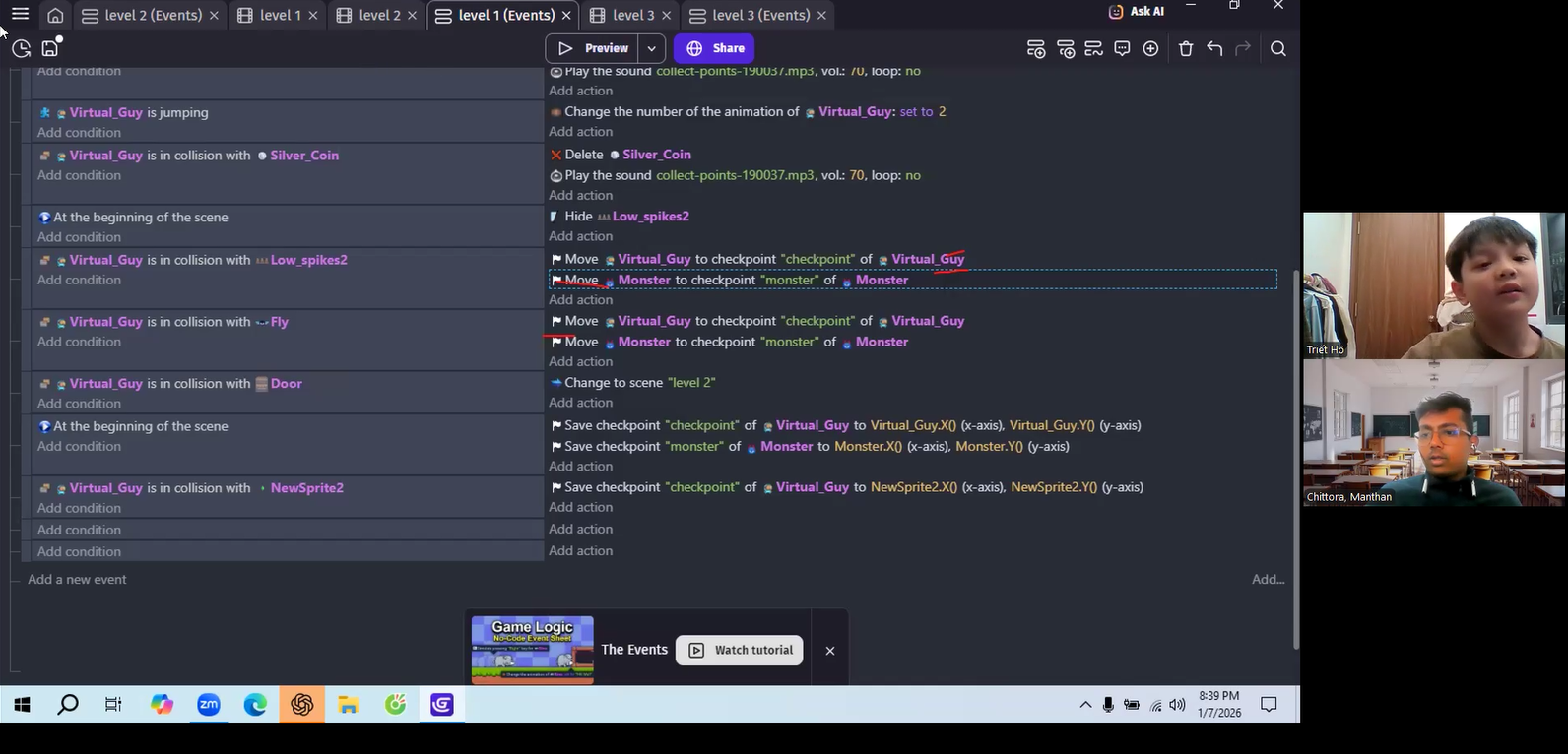This screenshot has width=1568, height=754.
Task: Click the Add a sub-event toolbar icon
Action: (x=1066, y=49)
